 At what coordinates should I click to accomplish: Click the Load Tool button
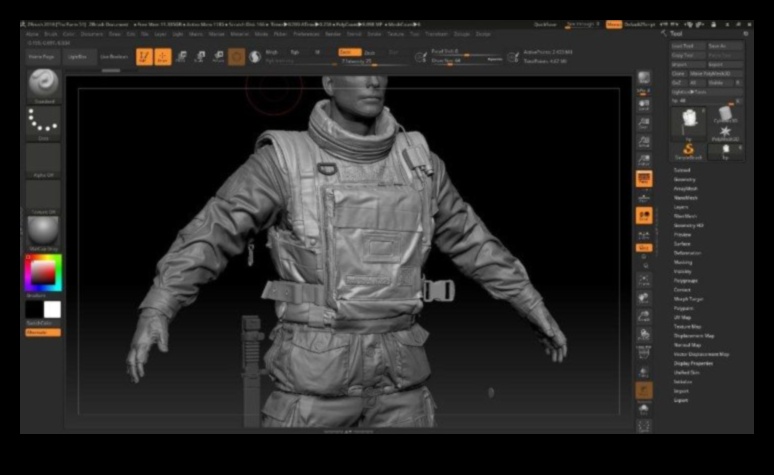(683, 46)
